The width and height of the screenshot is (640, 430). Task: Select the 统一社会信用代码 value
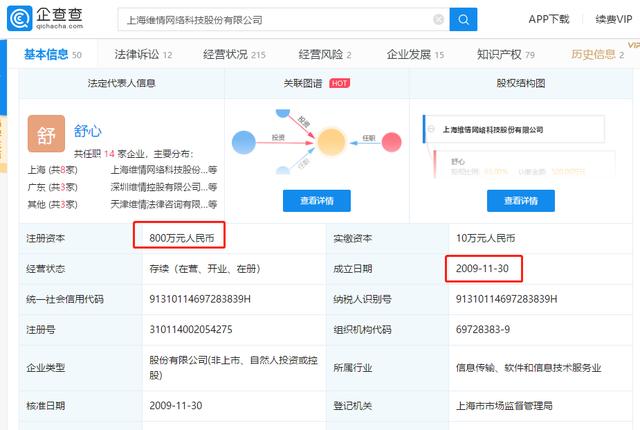coord(200,299)
